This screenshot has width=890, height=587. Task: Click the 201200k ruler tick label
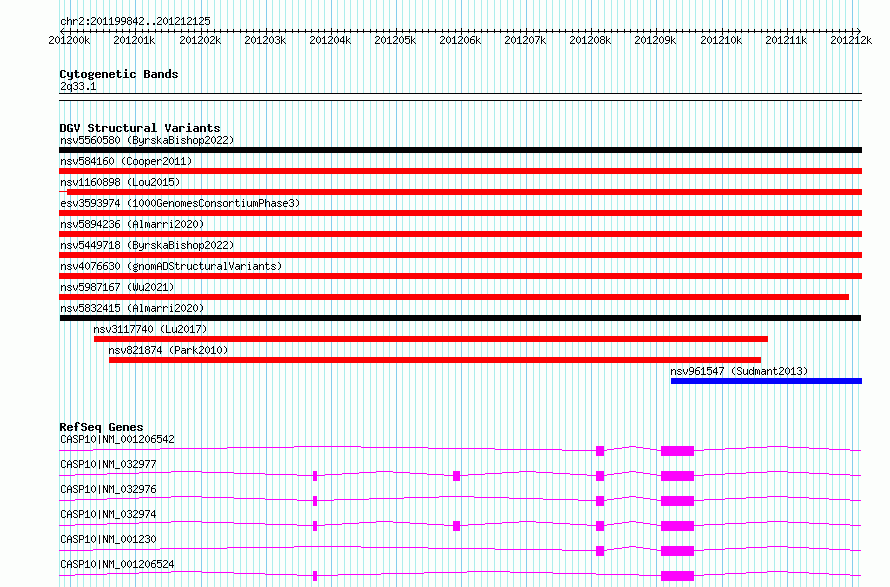[x=69, y=40]
